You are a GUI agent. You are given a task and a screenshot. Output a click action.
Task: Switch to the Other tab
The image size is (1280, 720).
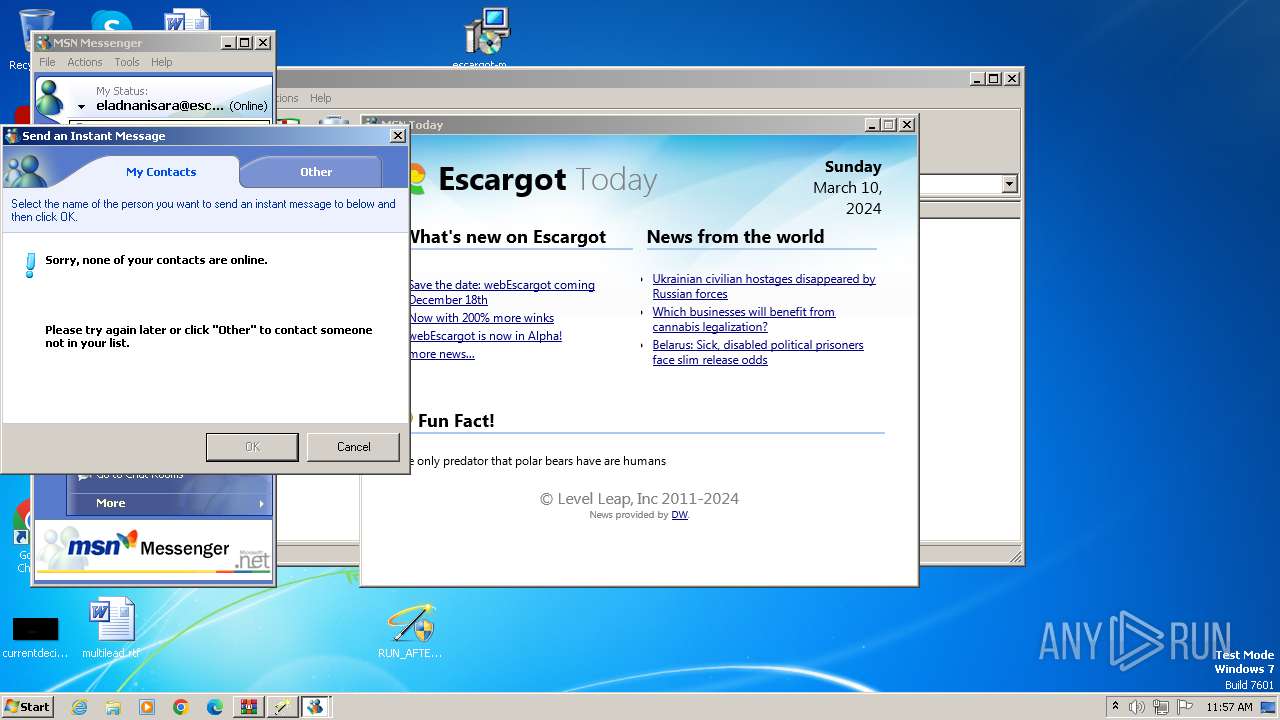tap(316, 172)
